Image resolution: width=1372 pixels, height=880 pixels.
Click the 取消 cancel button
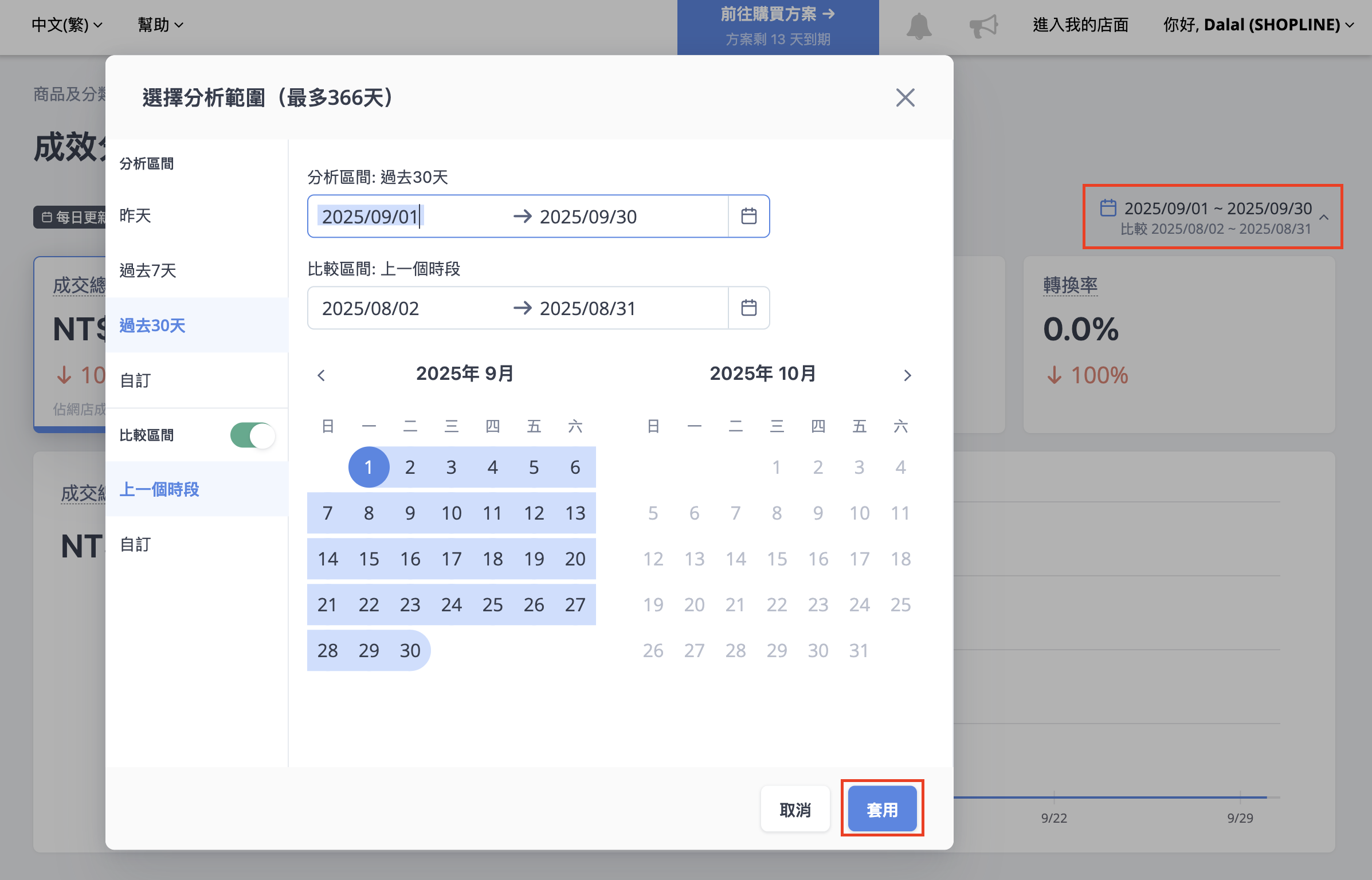(x=795, y=809)
